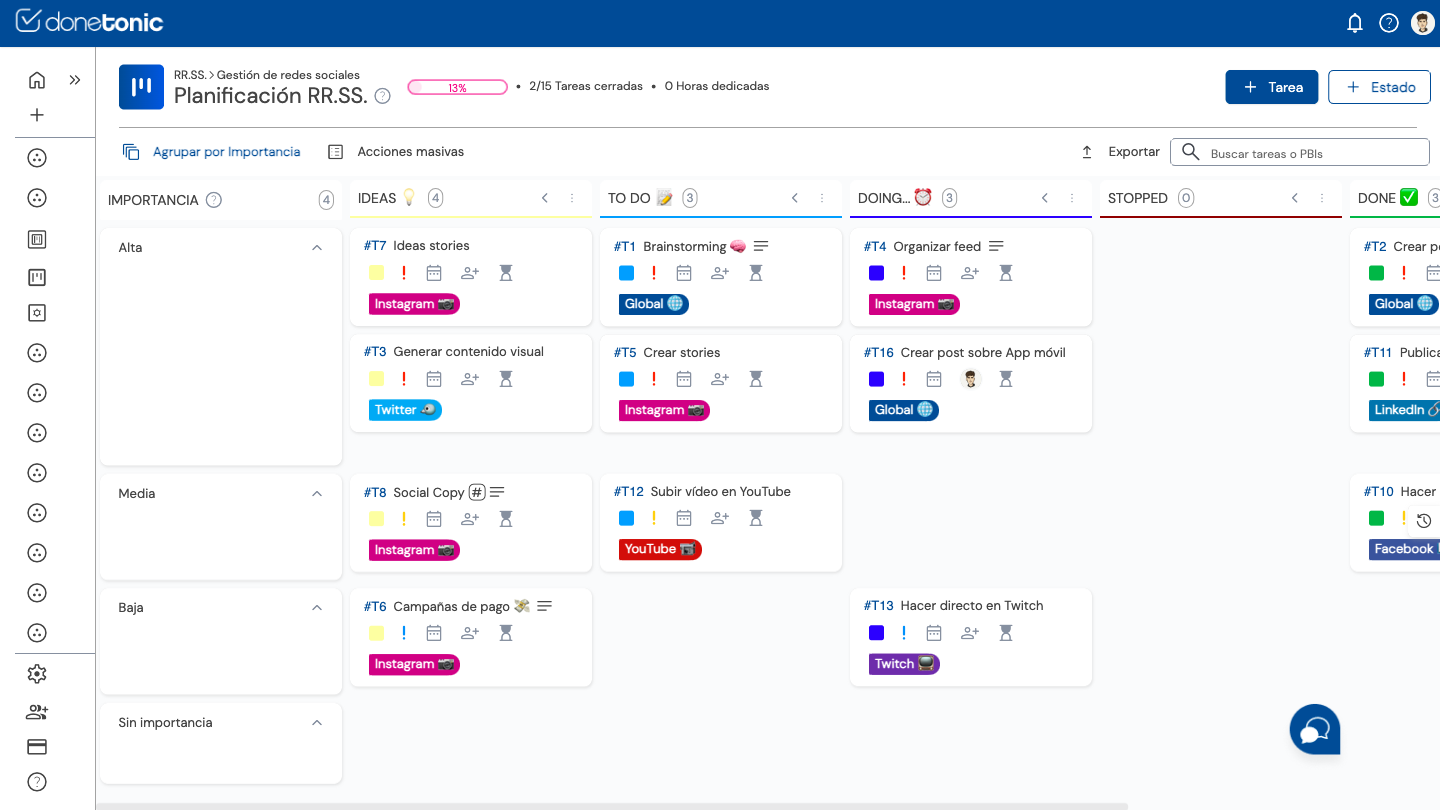Focus the Buscar tareas o PBIs search field
Screen dimensions: 1440x810
pos(1300,152)
